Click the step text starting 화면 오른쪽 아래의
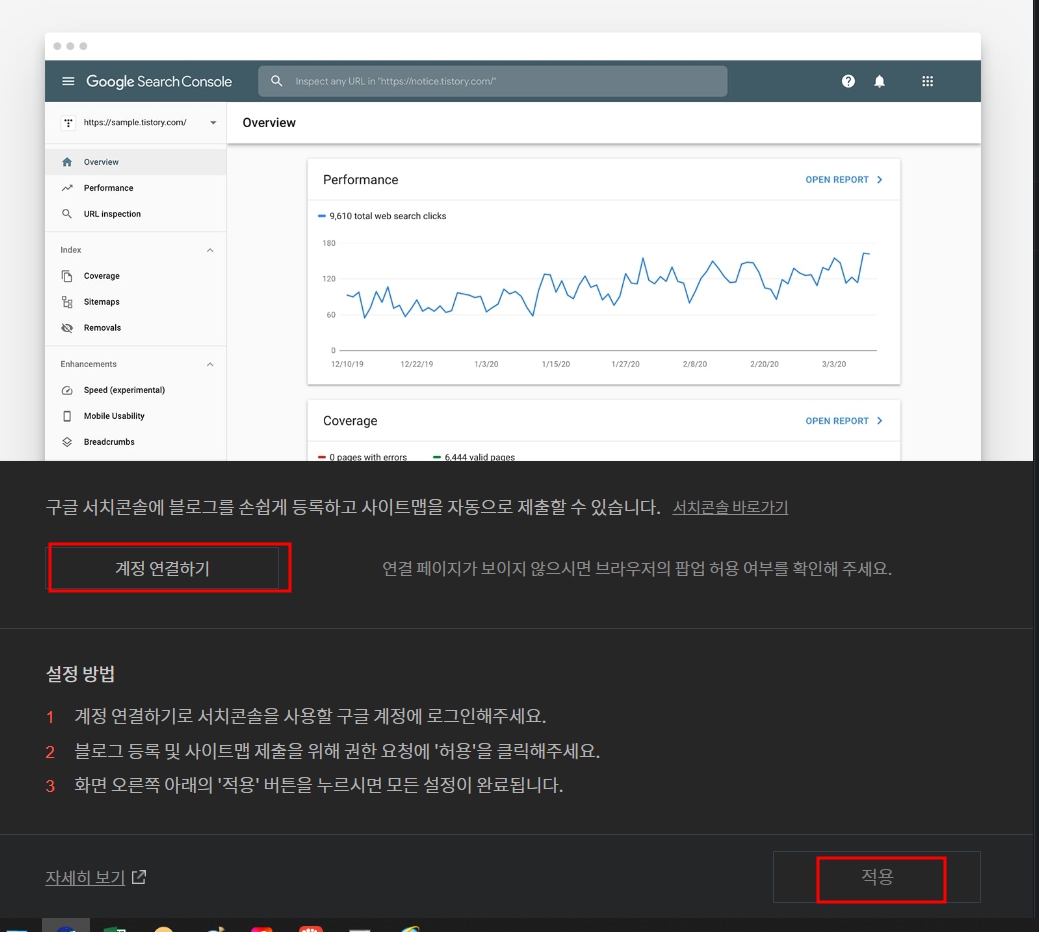This screenshot has width=1039, height=932. pyautogui.click(x=319, y=785)
